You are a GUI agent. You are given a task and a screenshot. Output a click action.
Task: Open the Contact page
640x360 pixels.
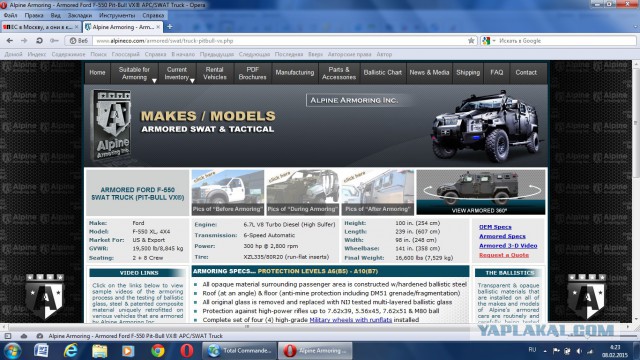coord(526,73)
